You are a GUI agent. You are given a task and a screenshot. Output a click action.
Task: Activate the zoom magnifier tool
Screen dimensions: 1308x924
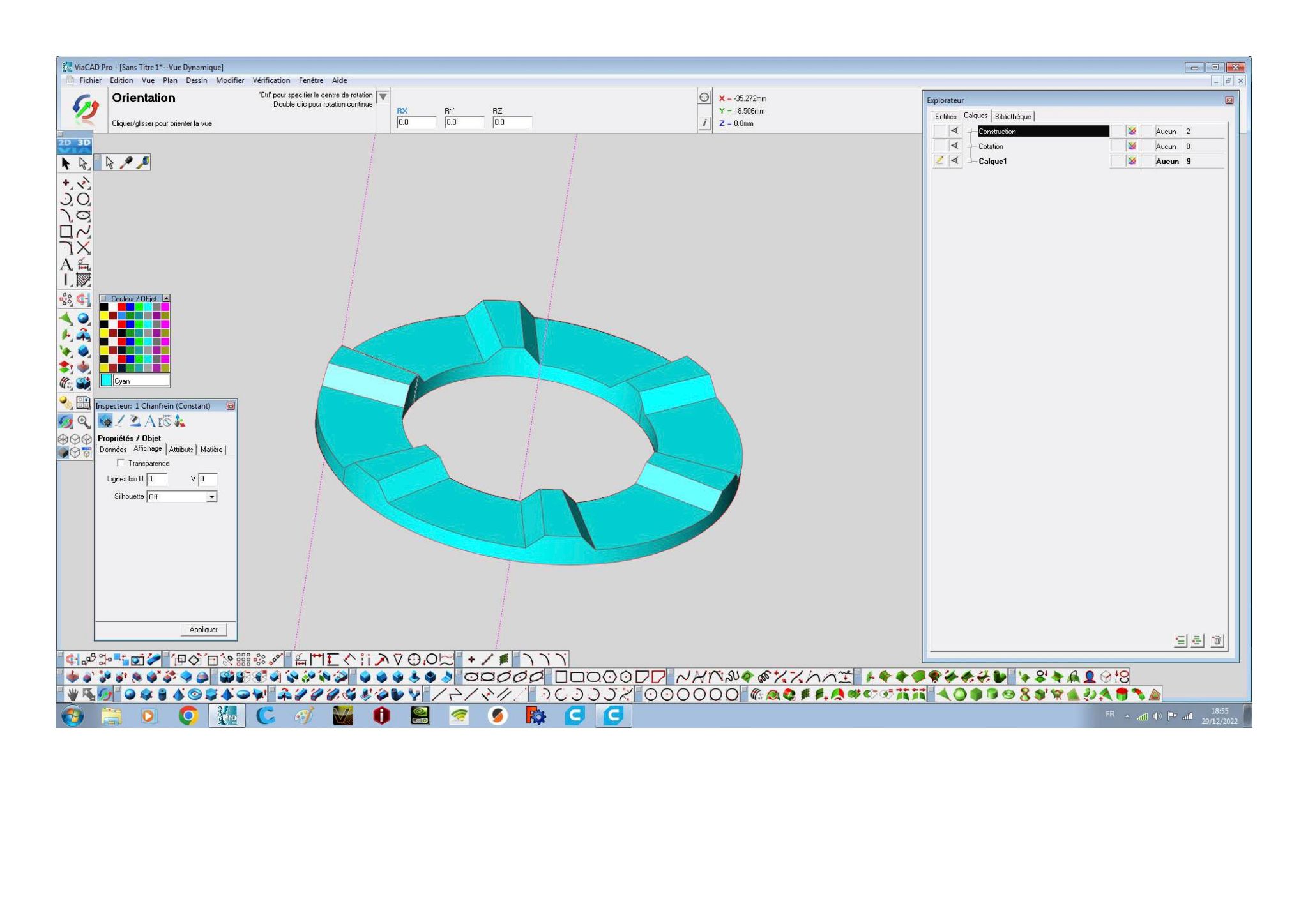[x=84, y=421]
